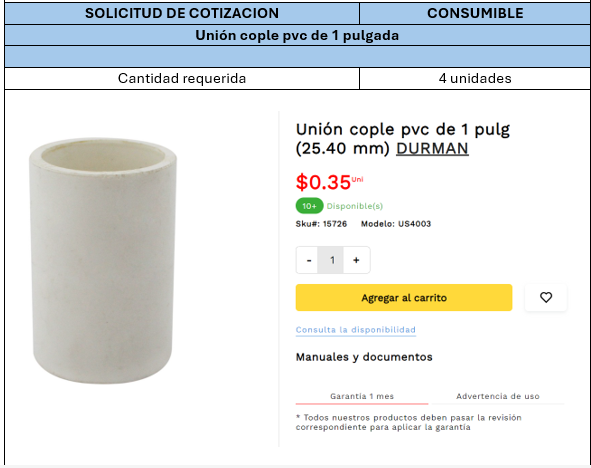Switch to the Advertencia de uso tab
Image resolution: width=591 pixels, height=468 pixels.
pyautogui.click(x=498, y=396)
